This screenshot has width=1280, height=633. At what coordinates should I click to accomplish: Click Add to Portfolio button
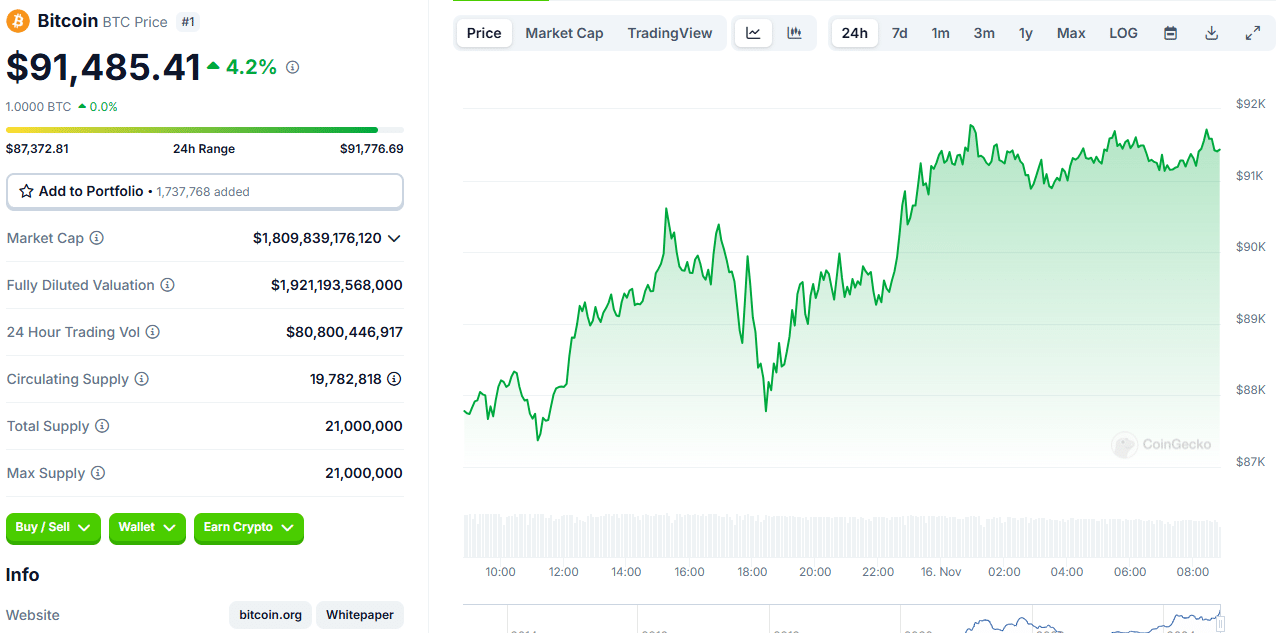point(205,191)
